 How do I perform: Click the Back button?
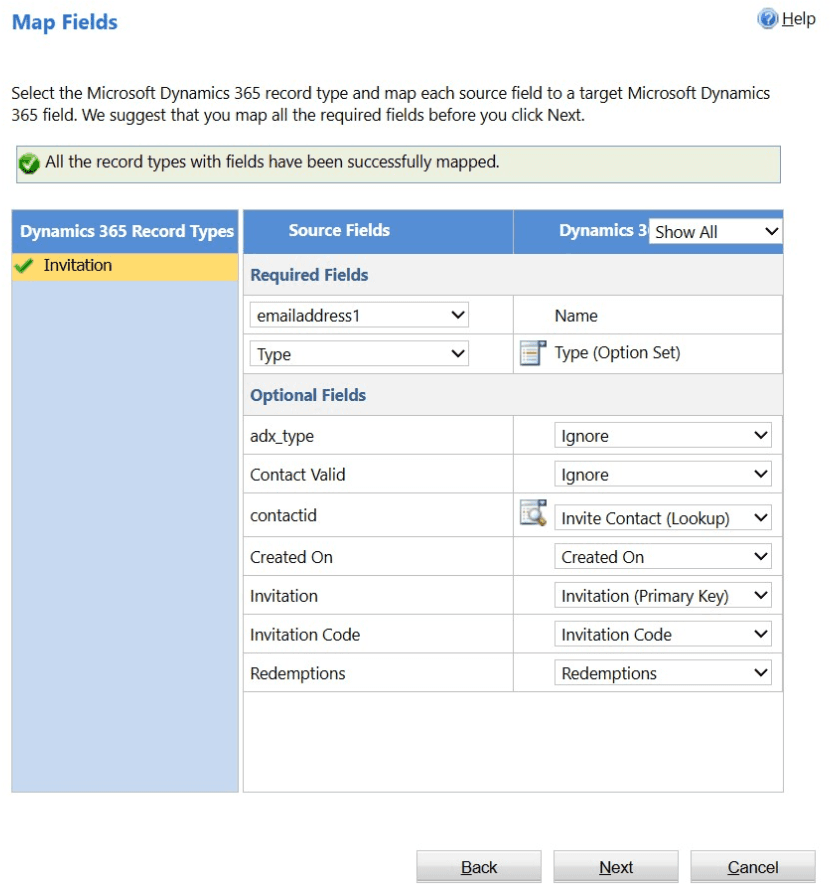coord(479,867)
